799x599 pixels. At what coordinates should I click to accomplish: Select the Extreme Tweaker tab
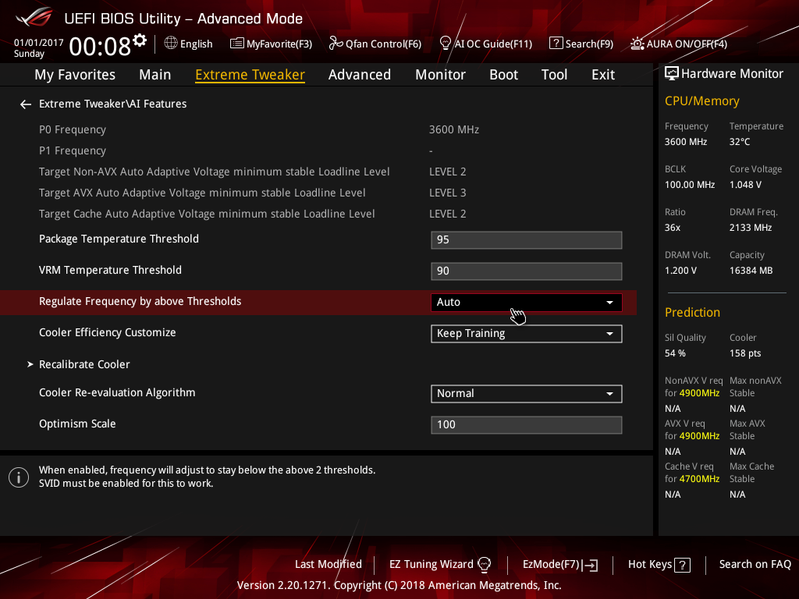[x=250, y=75]
